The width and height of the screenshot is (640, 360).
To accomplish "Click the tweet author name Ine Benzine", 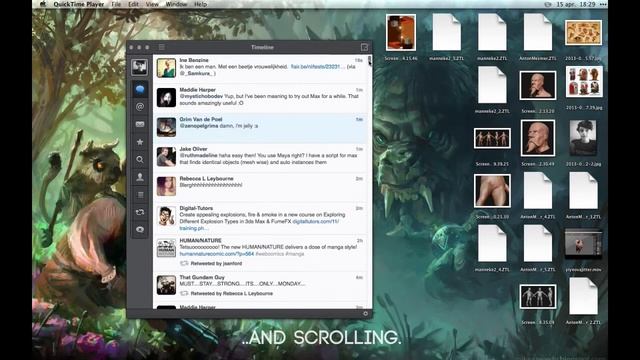I will (194, 60).
